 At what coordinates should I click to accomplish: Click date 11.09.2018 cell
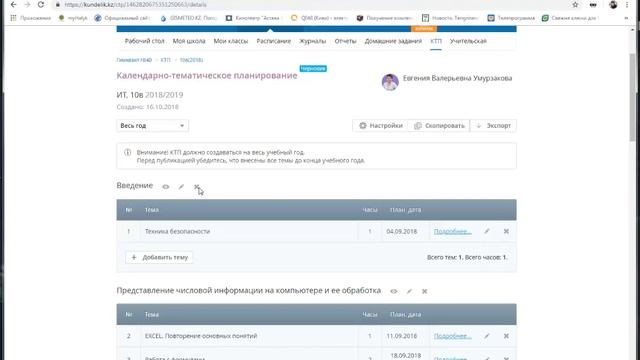coord(402,336)
